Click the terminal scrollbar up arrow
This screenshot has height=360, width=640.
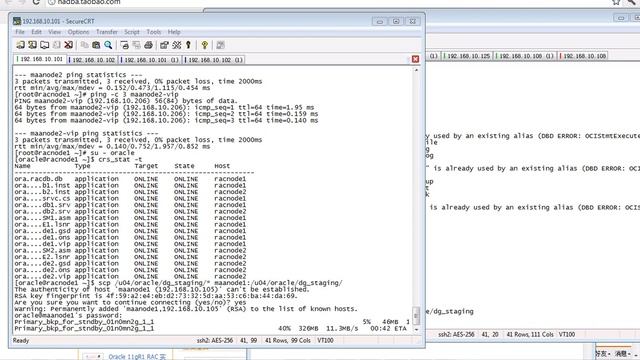click(x=416, y=70)
